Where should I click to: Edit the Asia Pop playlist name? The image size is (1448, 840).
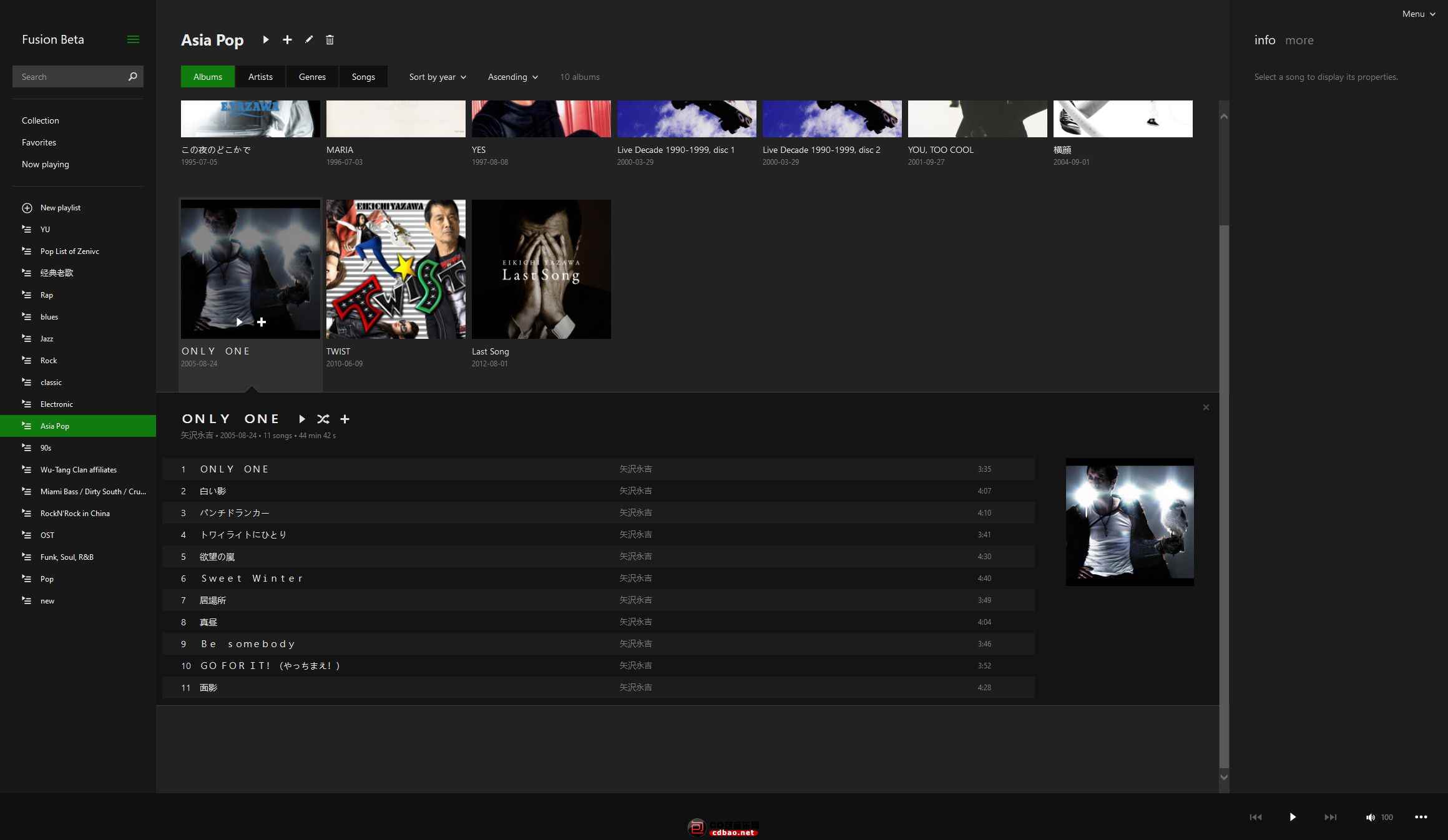coord(309,39)
